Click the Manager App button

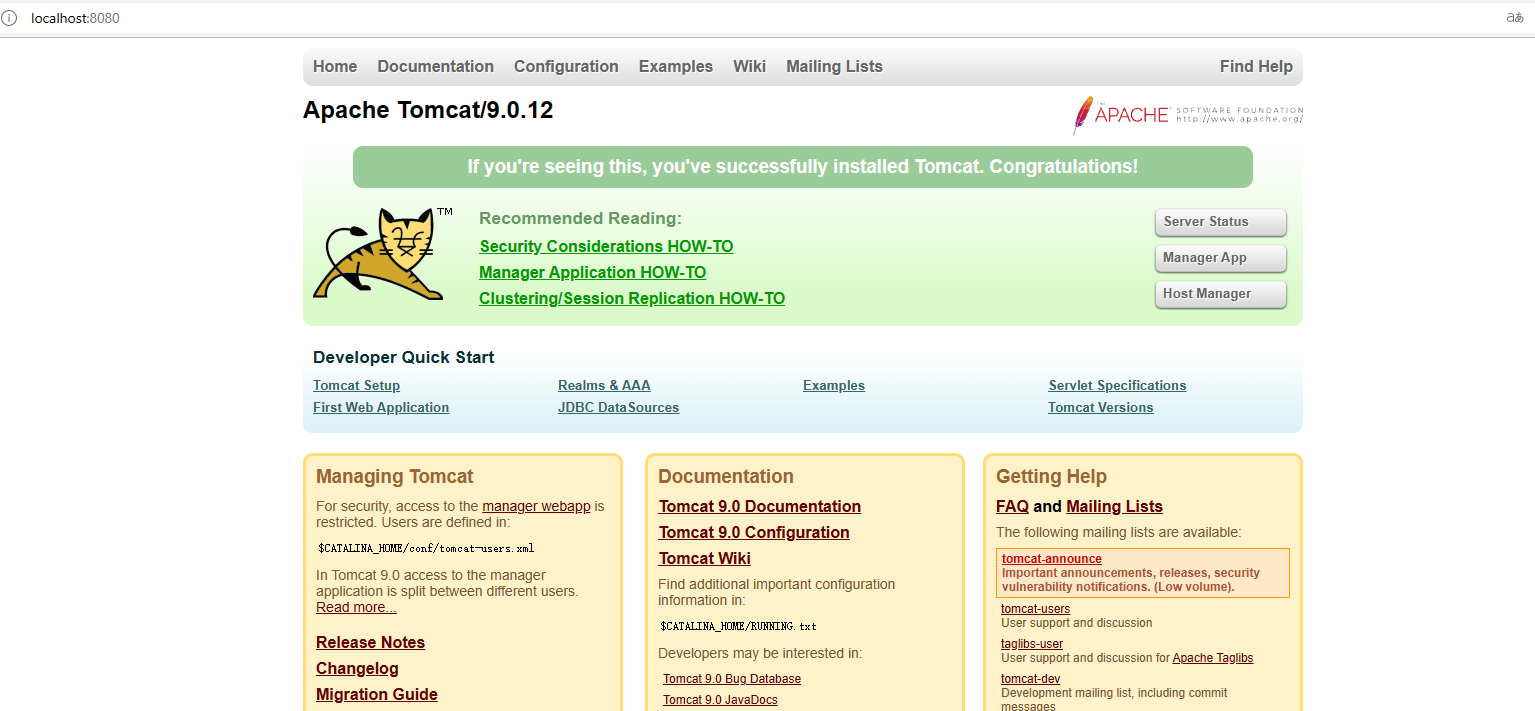pyautogui.click(x=1220, y=258)
